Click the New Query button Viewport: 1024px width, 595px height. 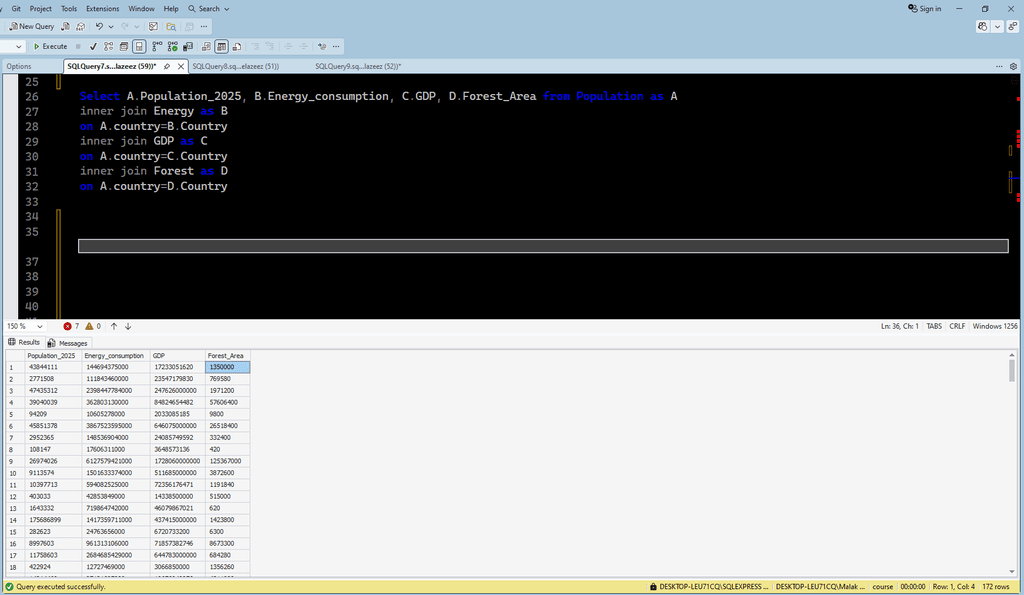(32, 26)
